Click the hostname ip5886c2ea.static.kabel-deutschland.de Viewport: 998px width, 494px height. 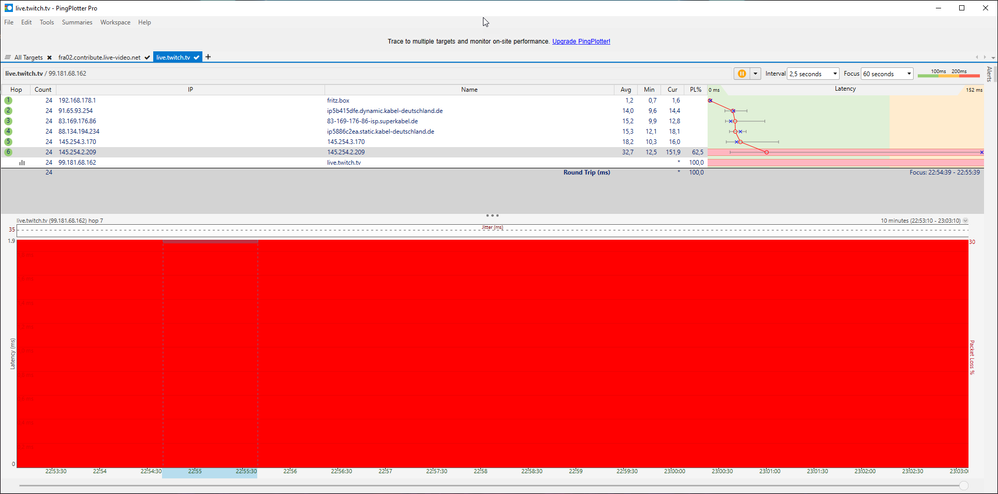[x=380, y=131]
